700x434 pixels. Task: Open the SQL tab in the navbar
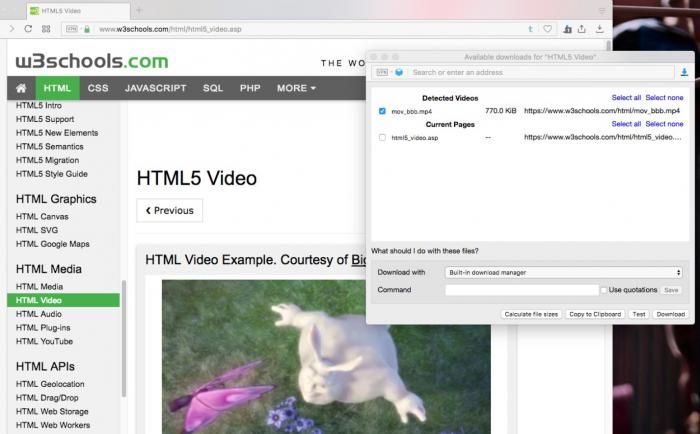click(213, 88)
